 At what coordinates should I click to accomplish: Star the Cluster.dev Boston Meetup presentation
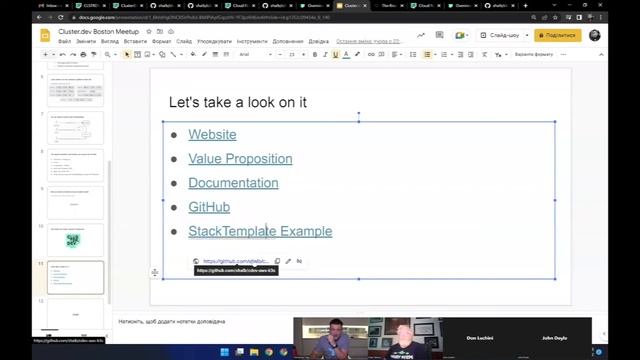[x=149, y=31]
